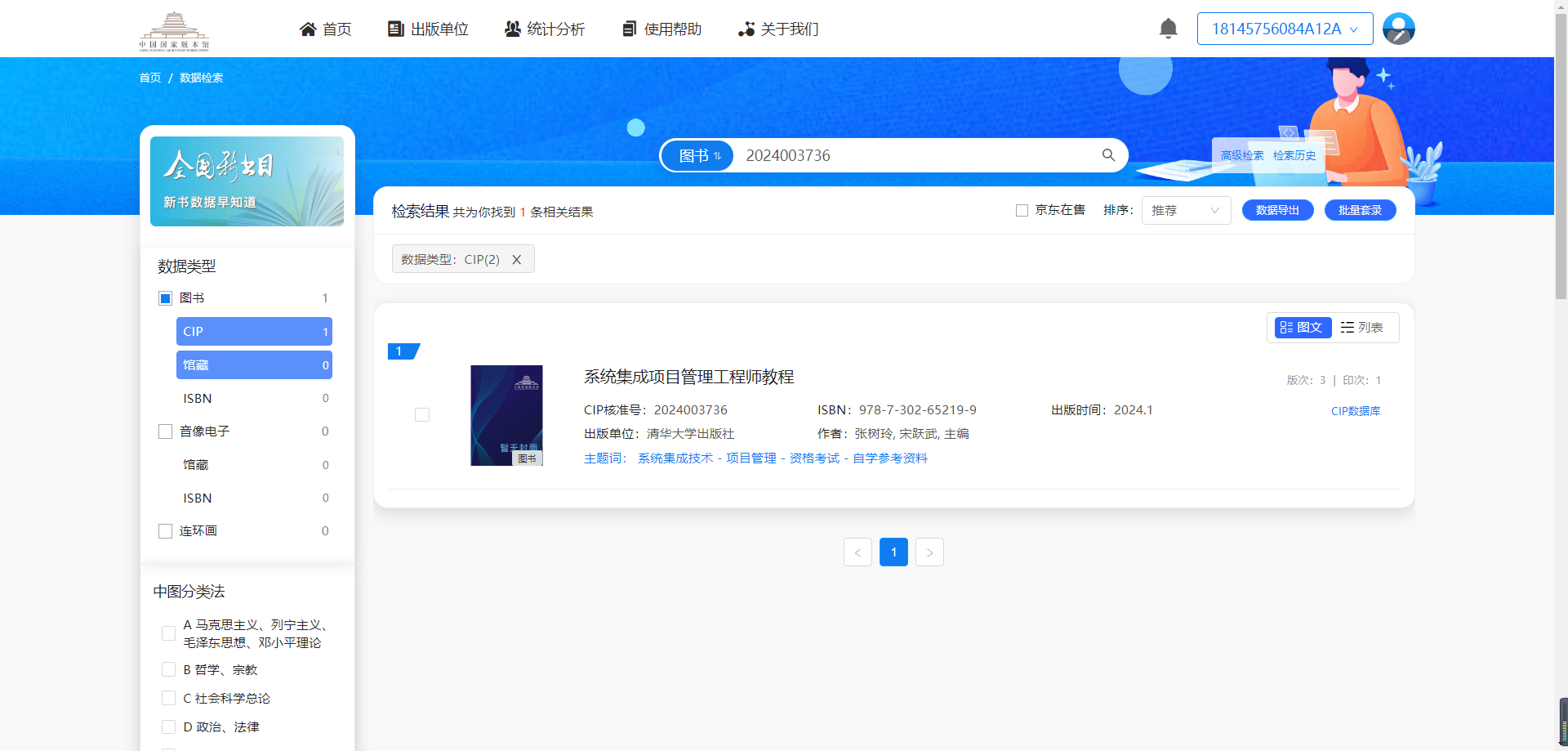This screenshot has width=1568, height=751.
Task: Open the user avatar profile icon
Action: click(1398, 29)
